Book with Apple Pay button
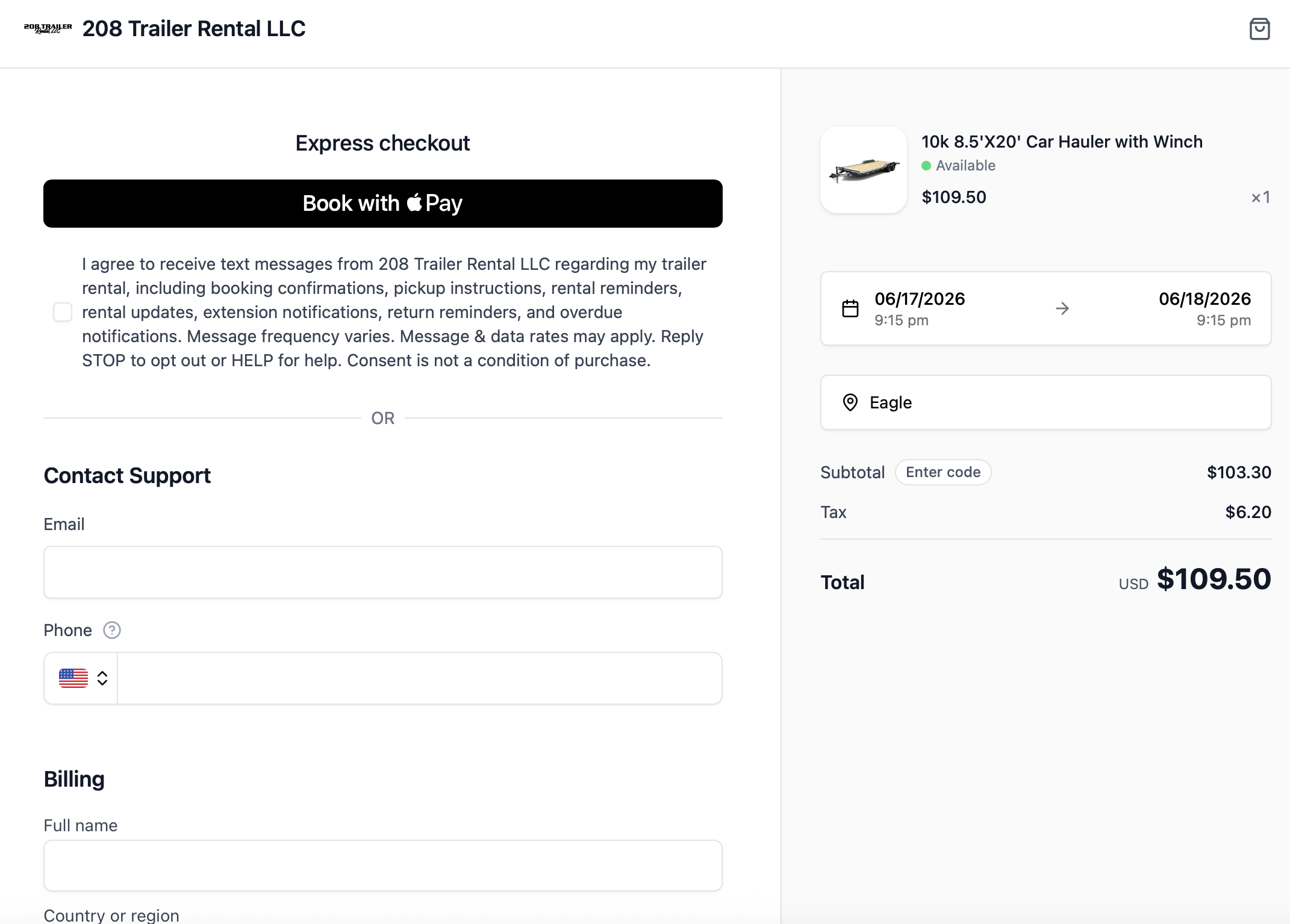This screenshot has width=1290, height=924. 383,204
